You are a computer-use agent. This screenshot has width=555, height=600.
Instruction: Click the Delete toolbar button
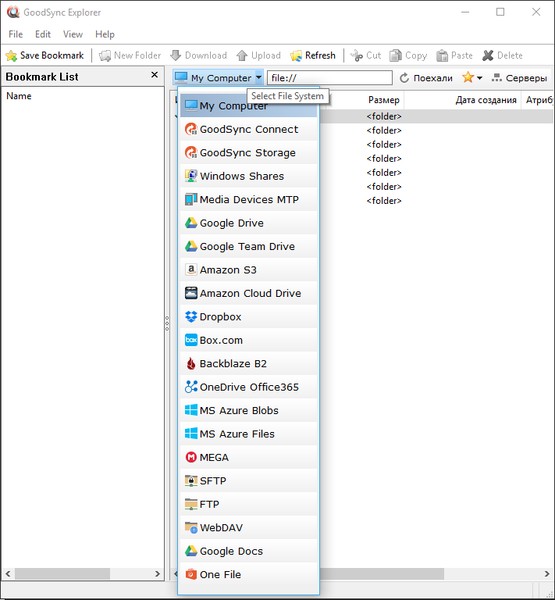[503, 55]
